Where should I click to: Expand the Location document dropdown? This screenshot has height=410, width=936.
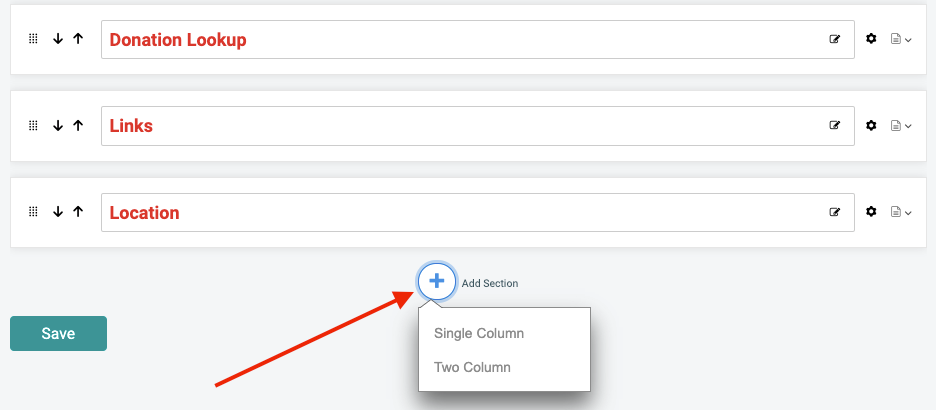click(901, 212)
